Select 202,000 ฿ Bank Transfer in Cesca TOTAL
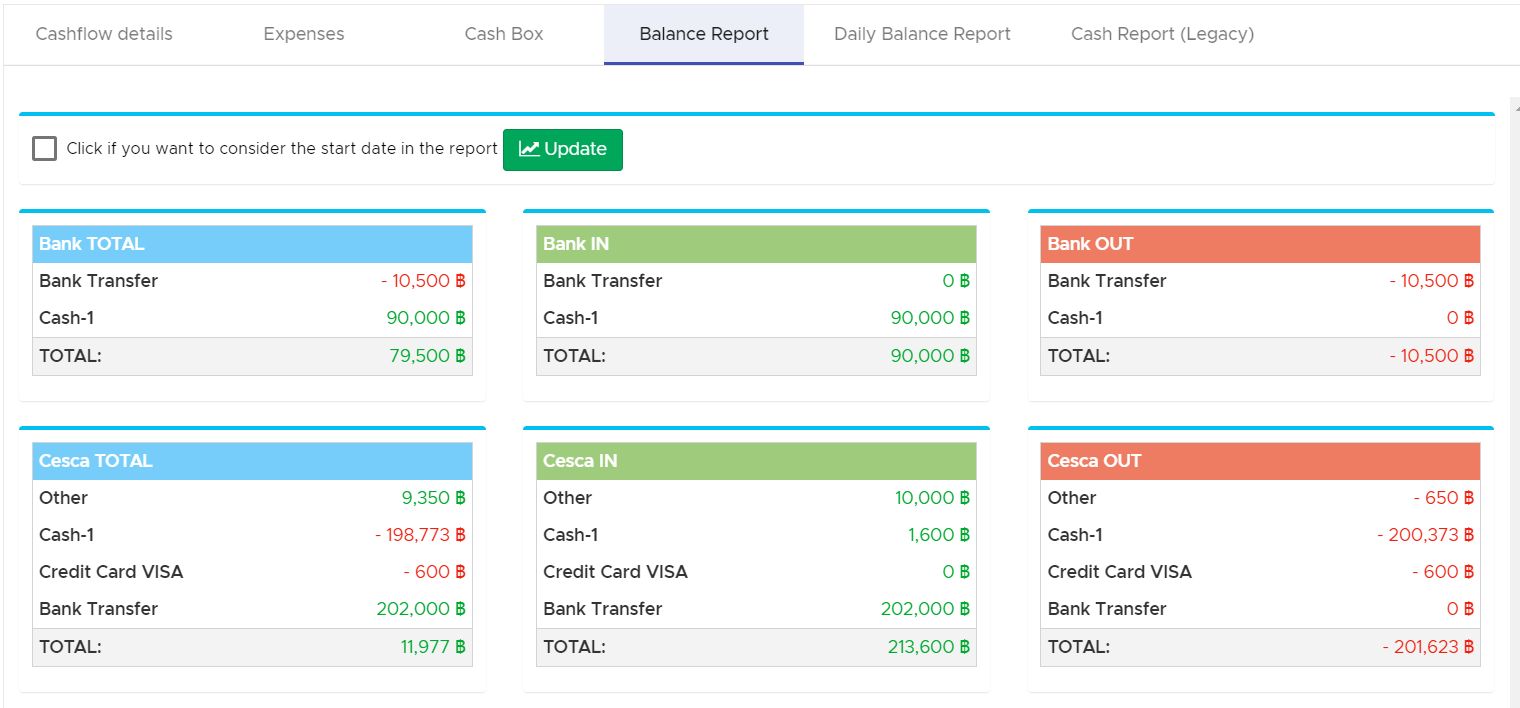This screenshot has height=708, width=1520. point(422,609)
